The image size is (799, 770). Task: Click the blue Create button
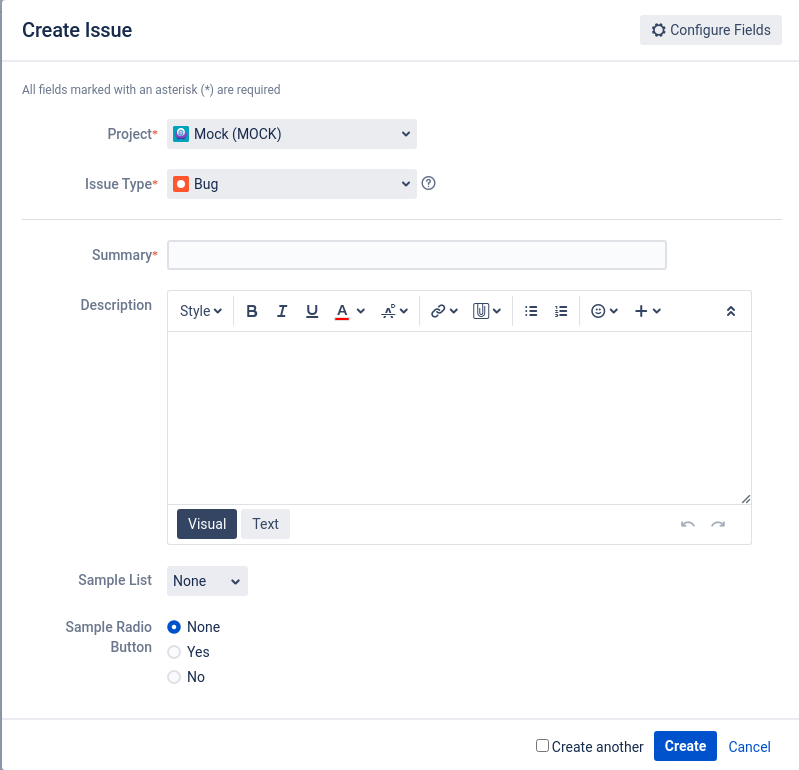(x=685, y=746)
